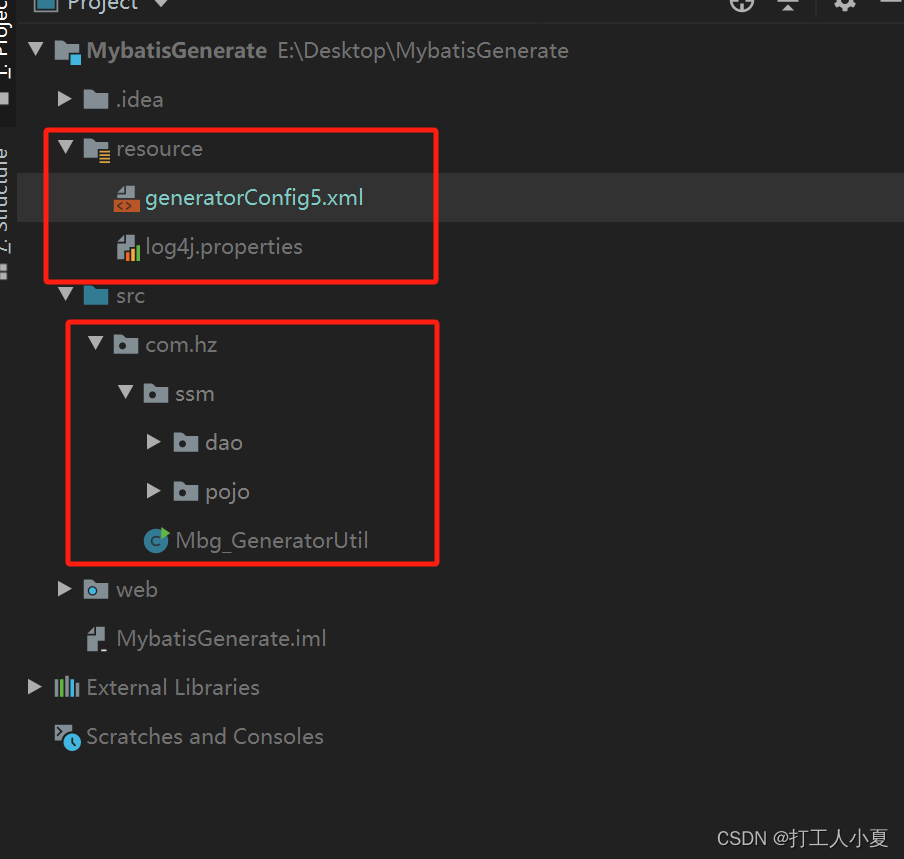This screenshot has height=859, width=904.
Task: Open the Project view settings gear
Action: (x=843, y=7)
